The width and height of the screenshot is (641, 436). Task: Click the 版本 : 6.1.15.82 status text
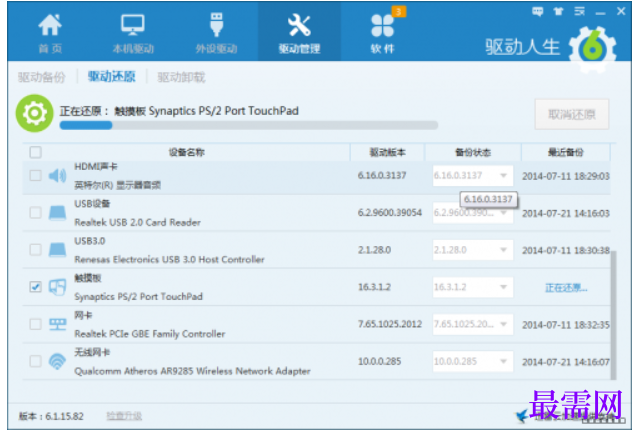[51, 416]
